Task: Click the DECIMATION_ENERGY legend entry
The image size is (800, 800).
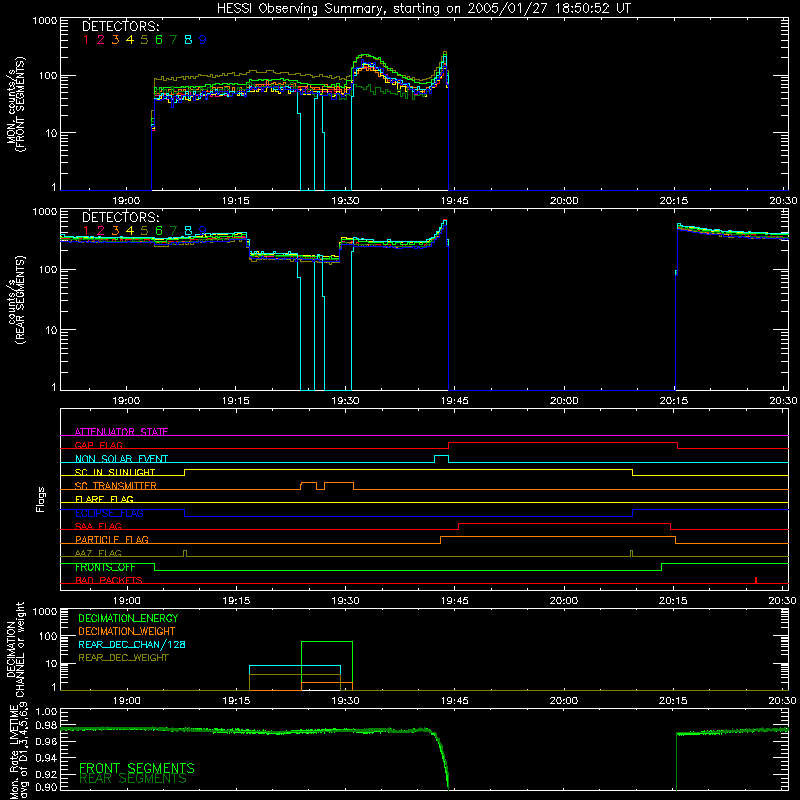Action: point(128,618)
